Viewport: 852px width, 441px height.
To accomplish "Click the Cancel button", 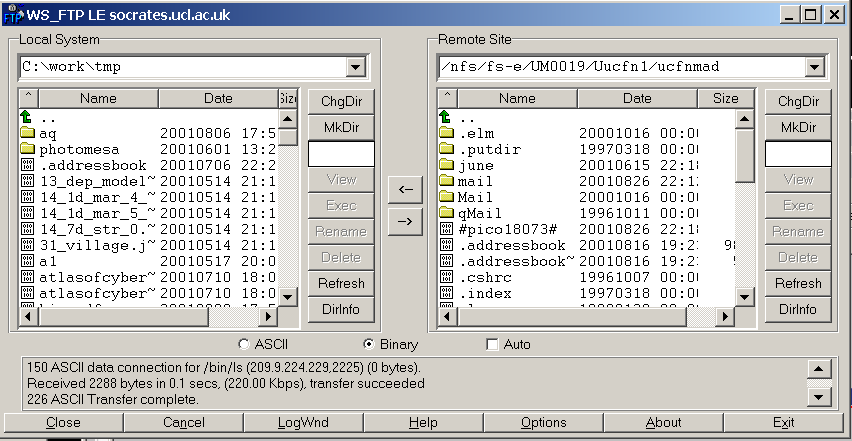I will [x=184, y=423].
